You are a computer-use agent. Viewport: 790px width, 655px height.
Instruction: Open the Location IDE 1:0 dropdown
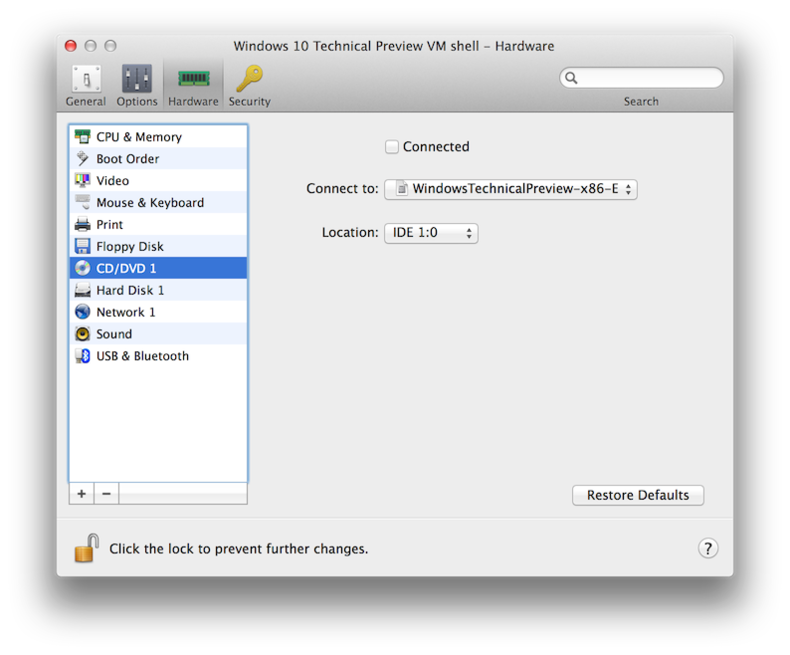click(x=431, y=233)
